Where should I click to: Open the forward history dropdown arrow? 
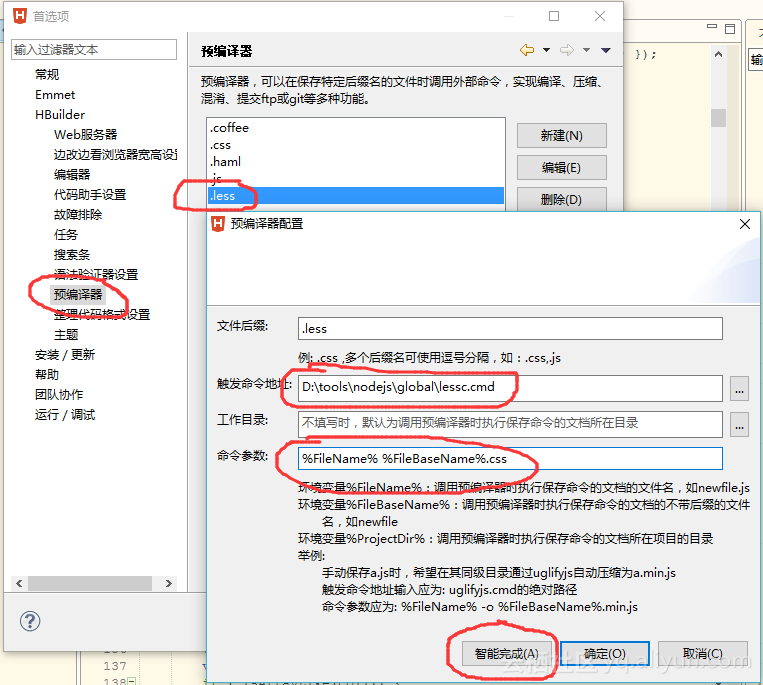pyautogui.click(x=586, y=50)
